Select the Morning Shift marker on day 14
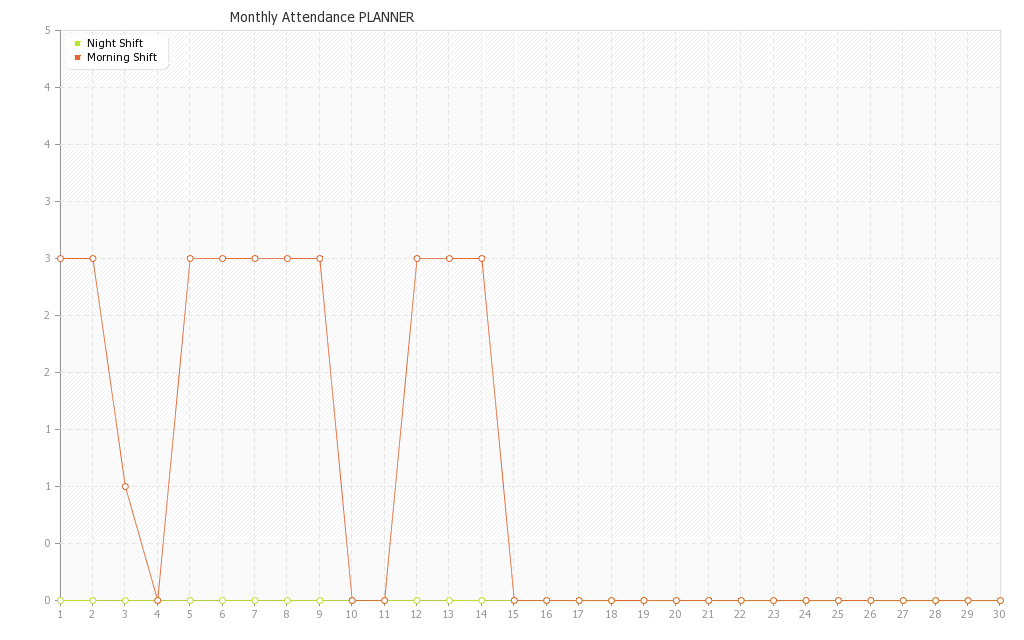The height and width of the screenshot is (640, 1024). tap(482, 258)
